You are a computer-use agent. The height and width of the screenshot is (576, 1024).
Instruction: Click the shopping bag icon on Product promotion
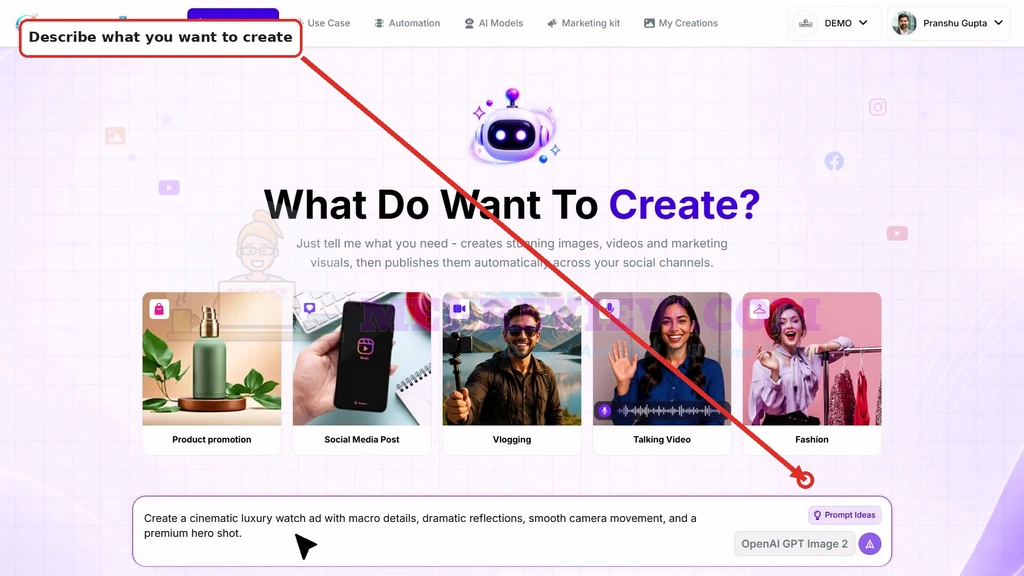tap(159, 308)
